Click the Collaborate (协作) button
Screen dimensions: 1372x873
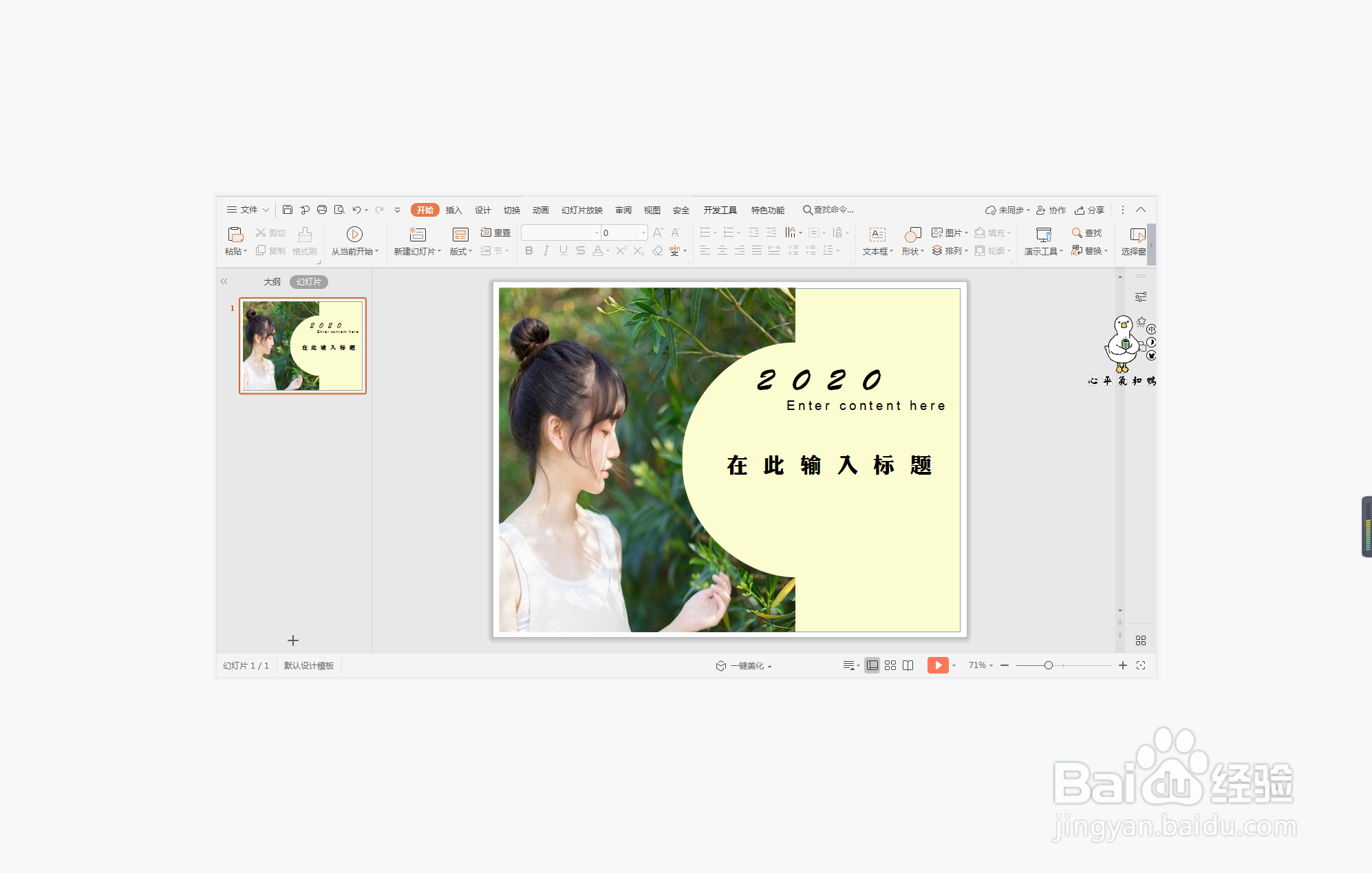tap(1051, 210)
